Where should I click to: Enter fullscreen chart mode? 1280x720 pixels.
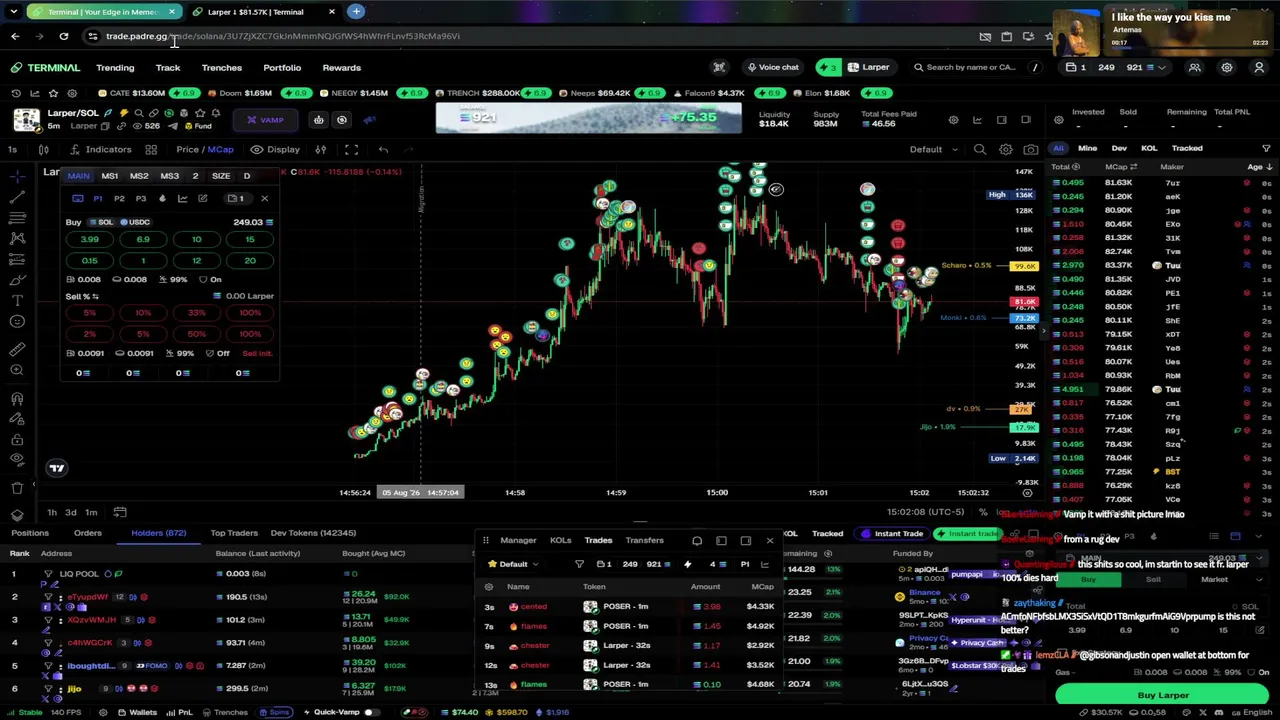351,149
